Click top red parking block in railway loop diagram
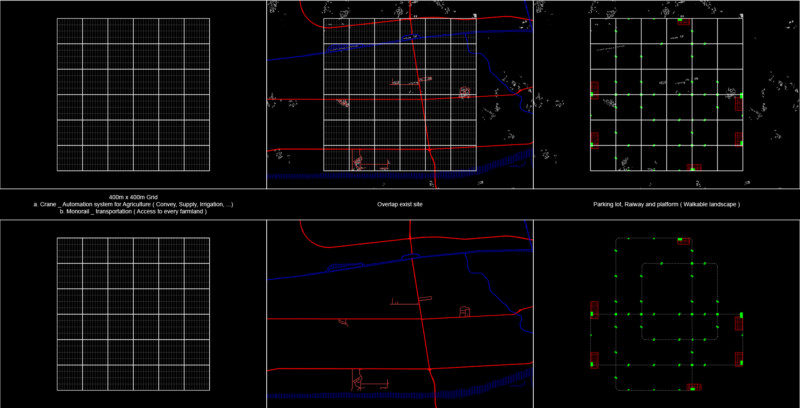The height and width of the screenshot is (408, 800). pos(685,240)
